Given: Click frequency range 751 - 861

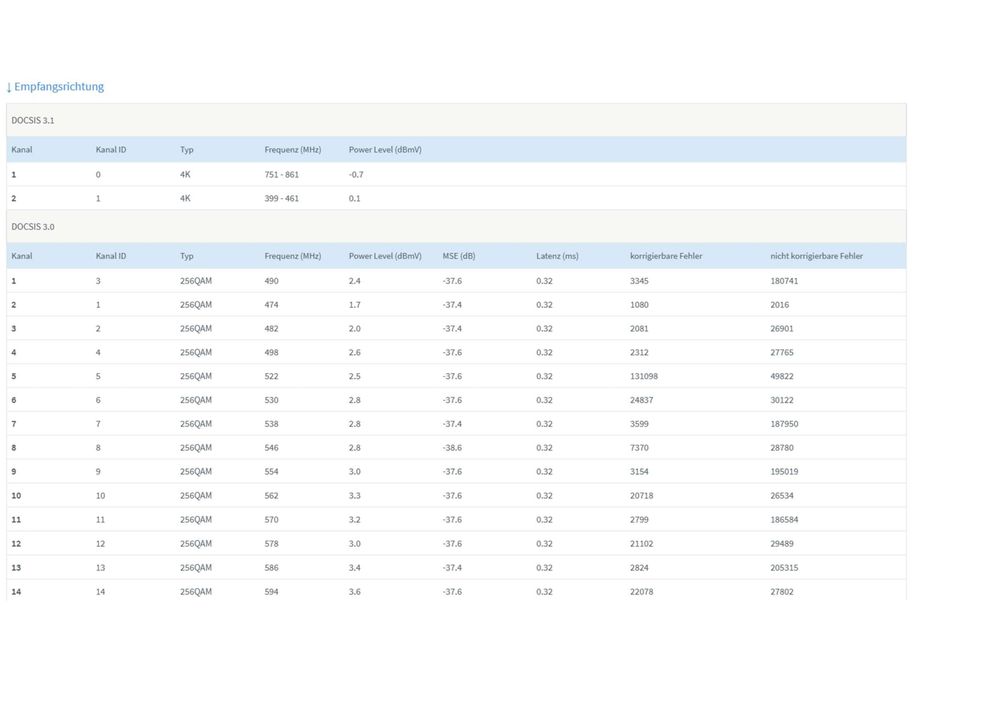Looking at the screenshot, I should tap(282, 175).
